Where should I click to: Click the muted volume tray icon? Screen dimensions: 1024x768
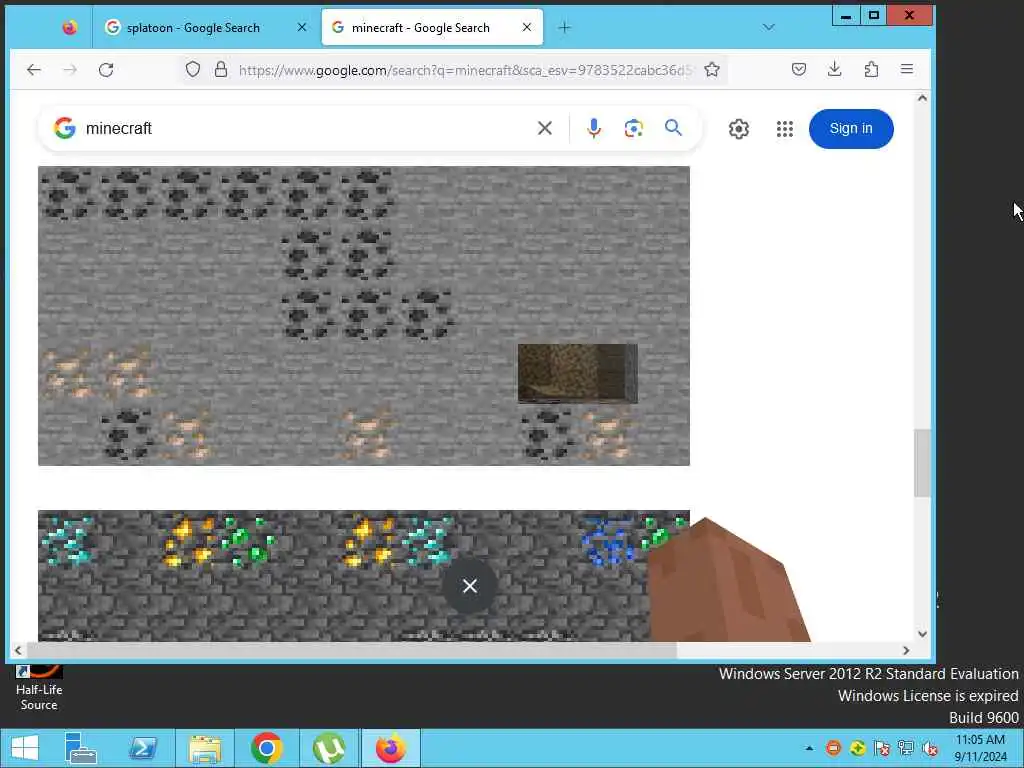tap(930, 748)
